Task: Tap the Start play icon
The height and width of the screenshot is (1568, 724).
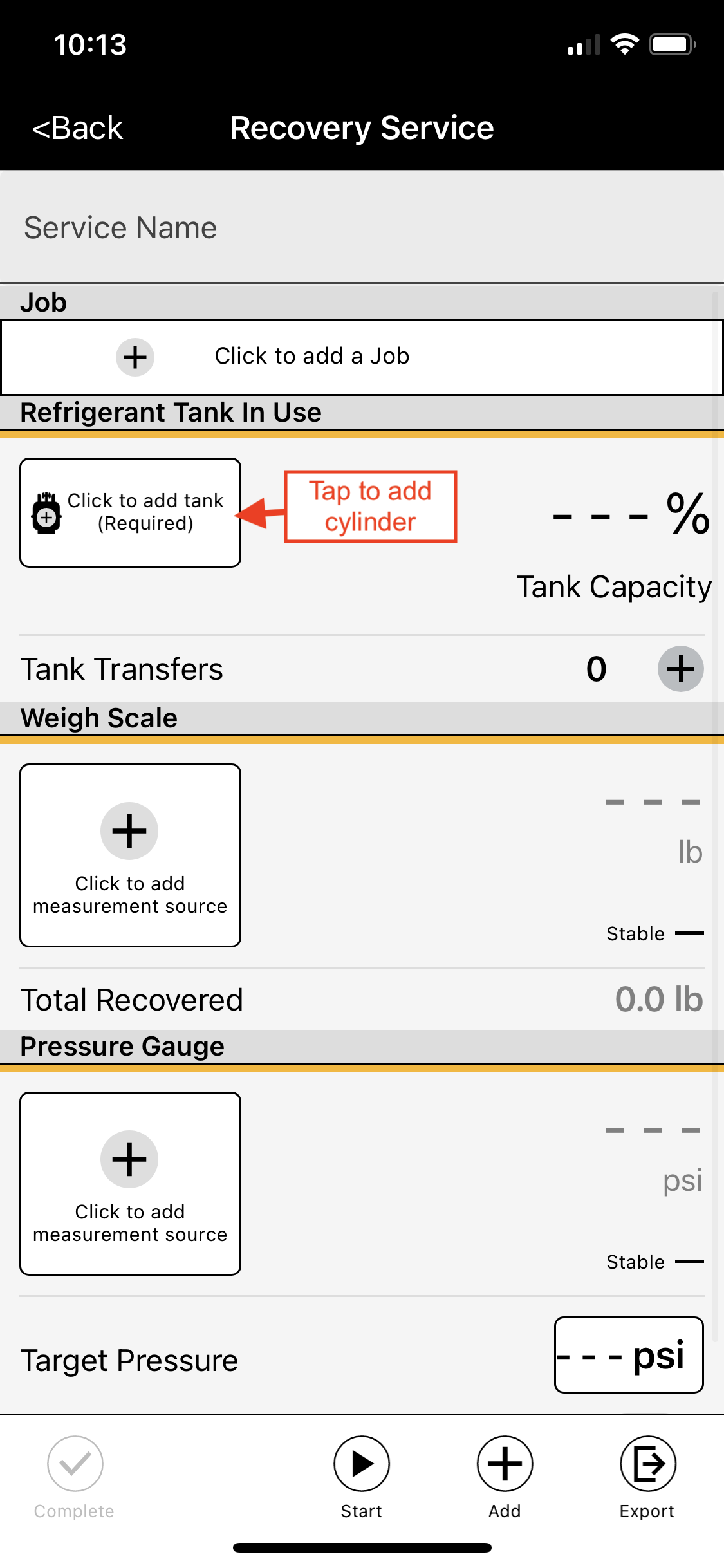Action: tap(361, 1464)
